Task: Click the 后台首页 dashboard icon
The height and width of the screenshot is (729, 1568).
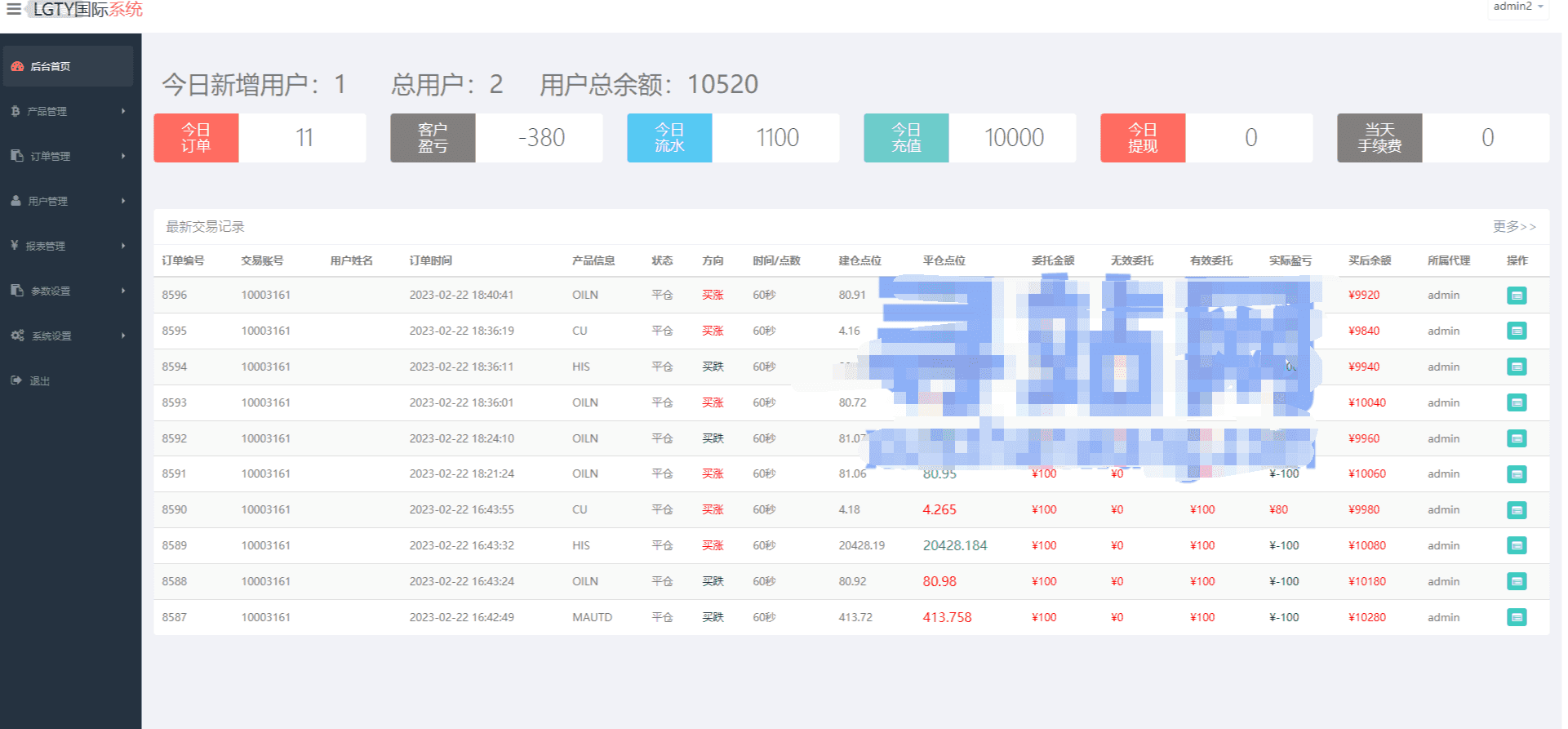Action: click(x=17, y=66)
